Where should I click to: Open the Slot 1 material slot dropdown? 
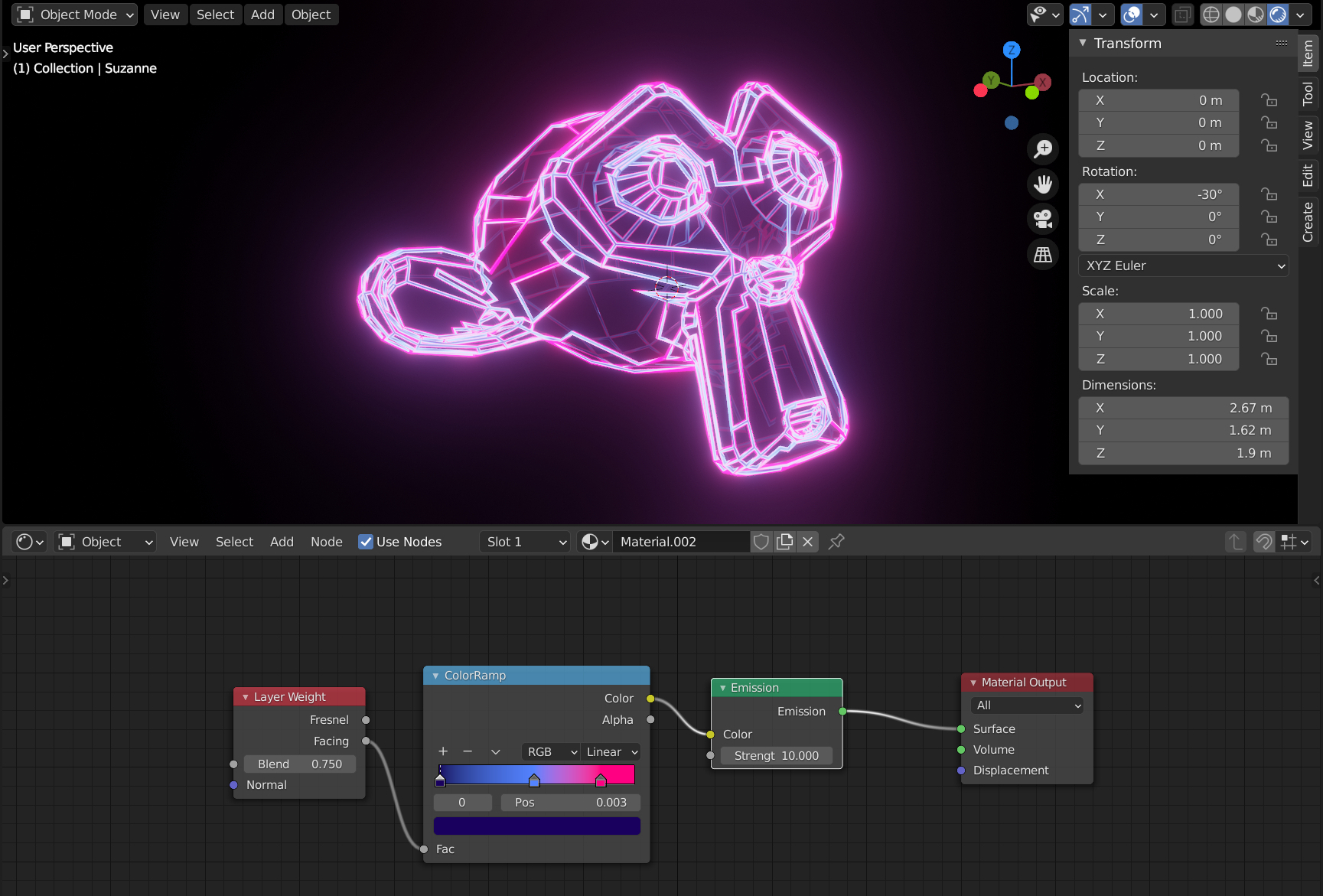point(525,542)
